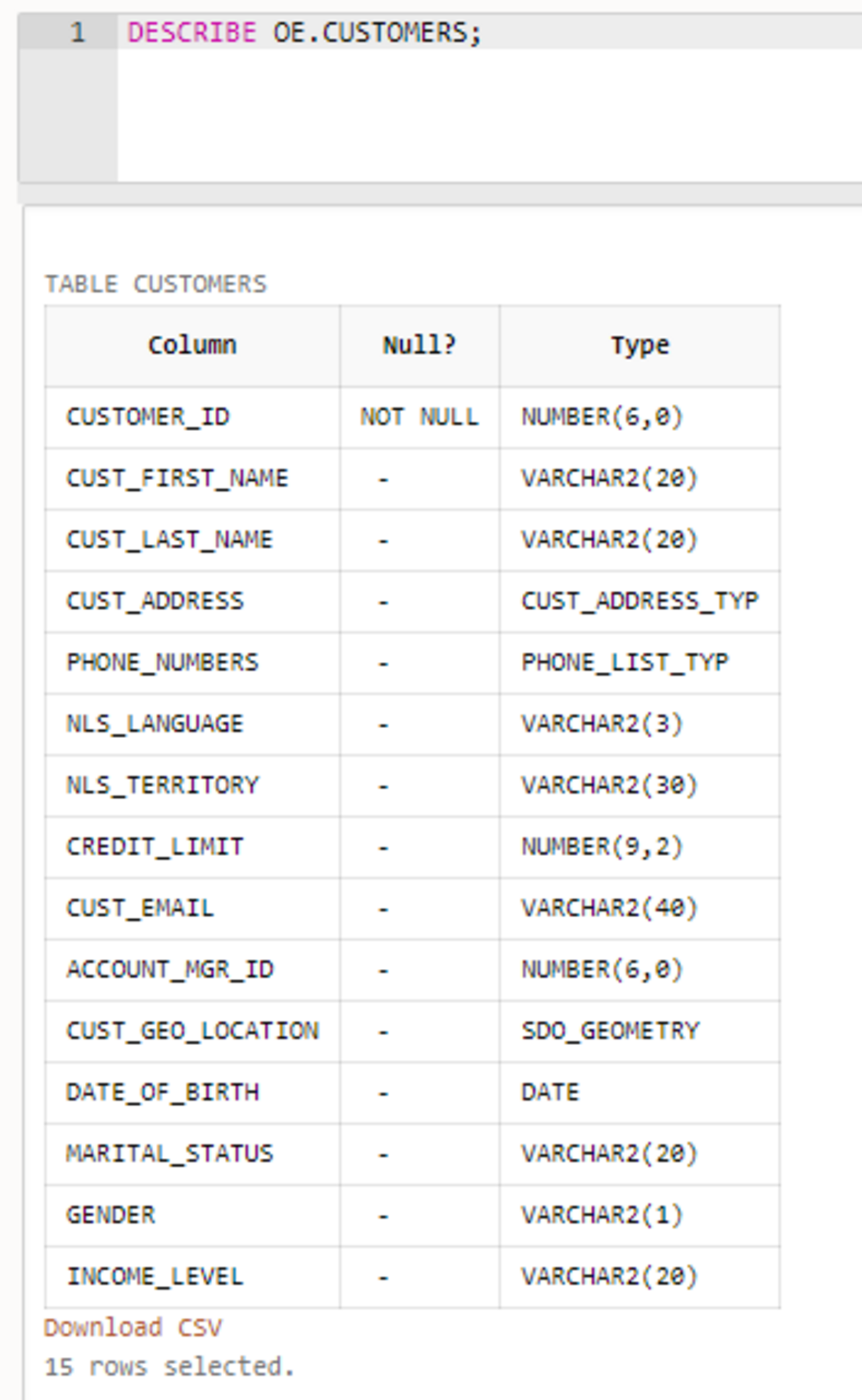This screenshot has height=1400, width=862.
Task: Click the NOT NULL cell
Action: (419, 417)
